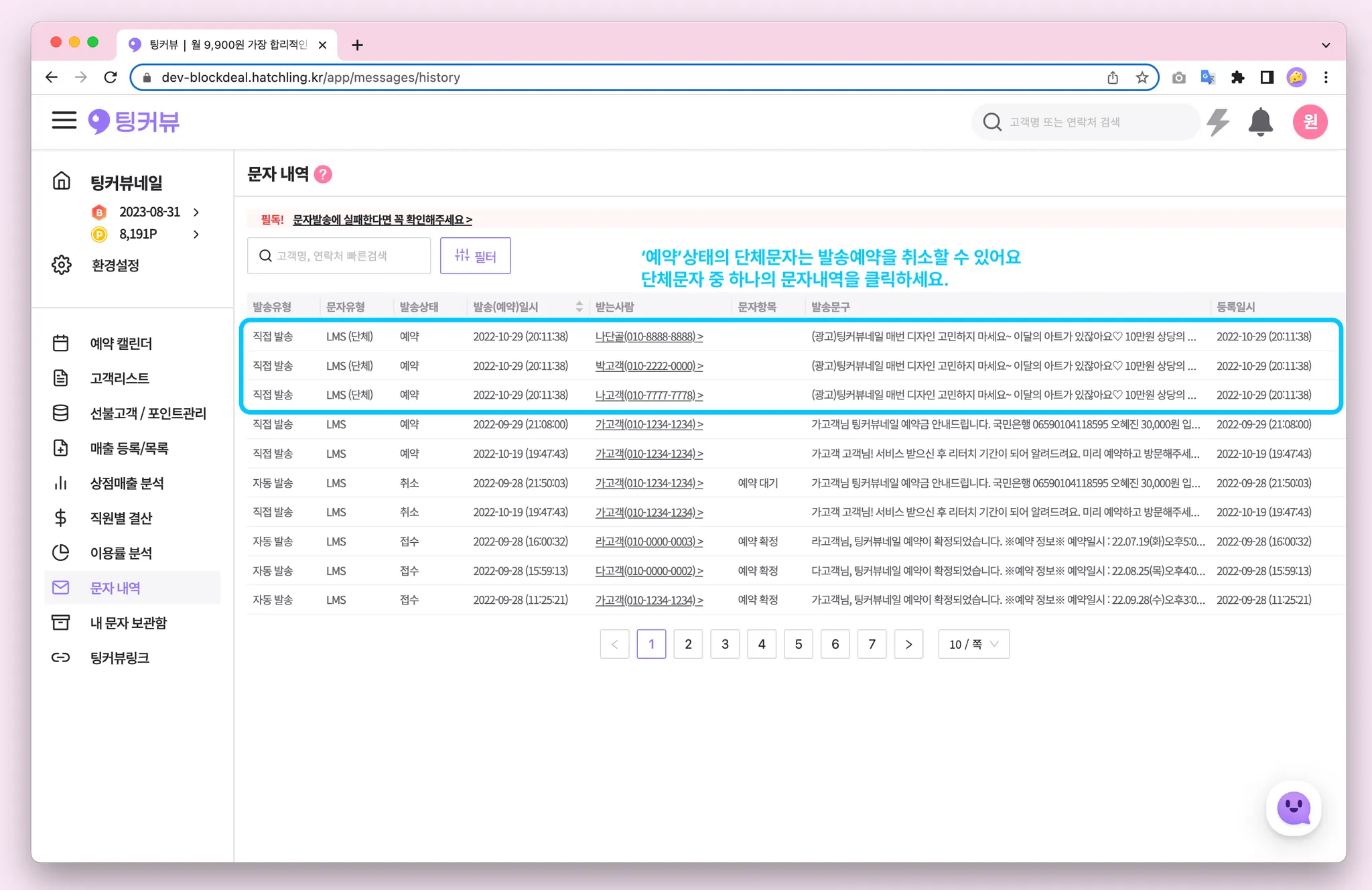Click the pink profile avatar icon
This screenshot has width=1372, height=890.
[1310, 122]
